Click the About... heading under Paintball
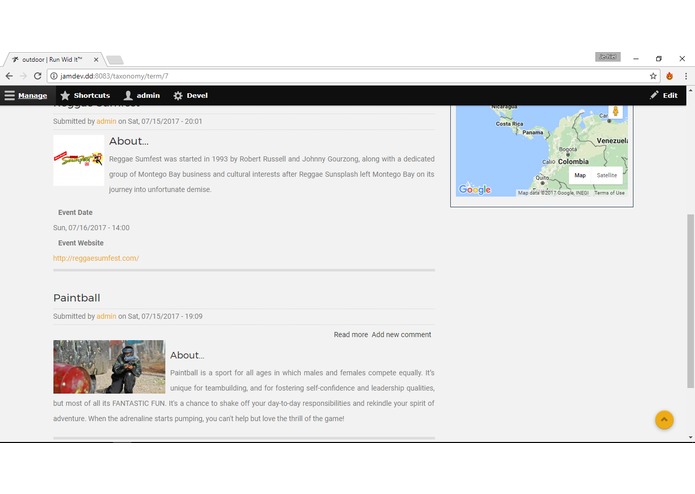The height and width of the screenshot is (494, 695). click(x=187, y=355)
